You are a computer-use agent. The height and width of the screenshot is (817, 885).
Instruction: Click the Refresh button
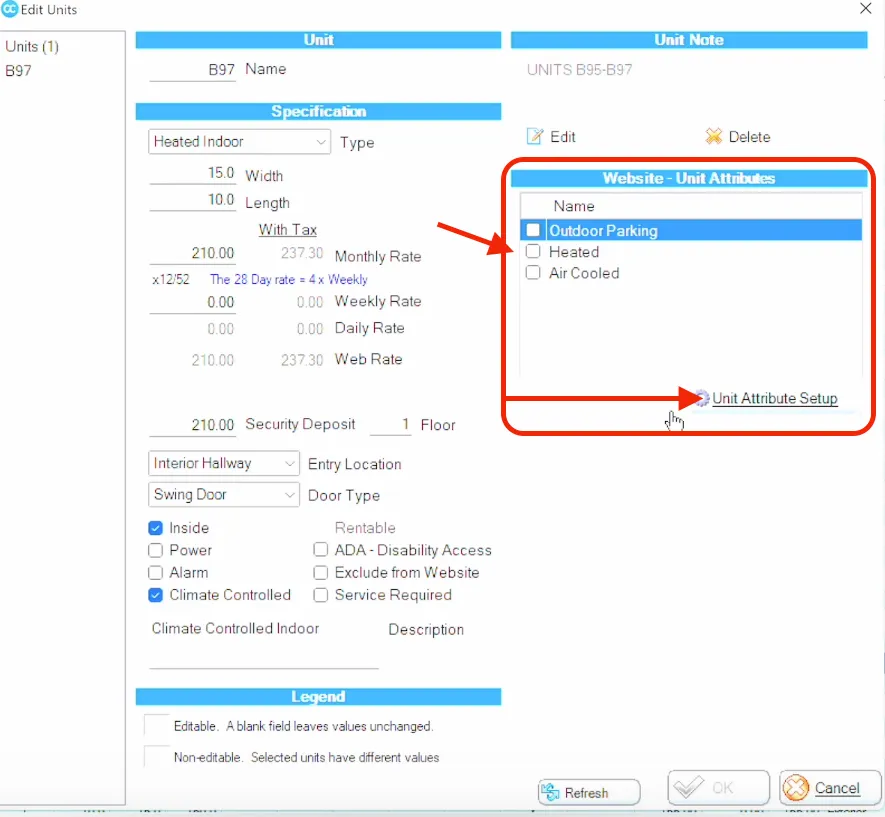point(589,792)
